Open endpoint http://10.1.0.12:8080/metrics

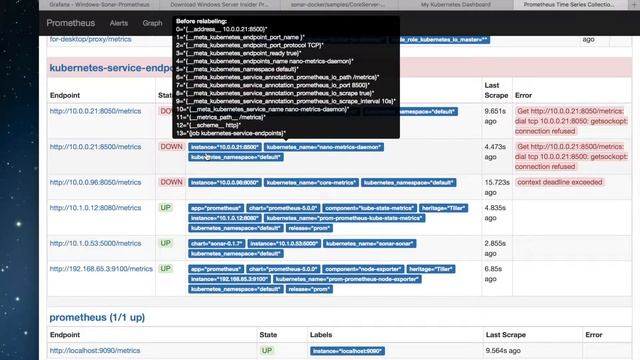coord(96,208)
